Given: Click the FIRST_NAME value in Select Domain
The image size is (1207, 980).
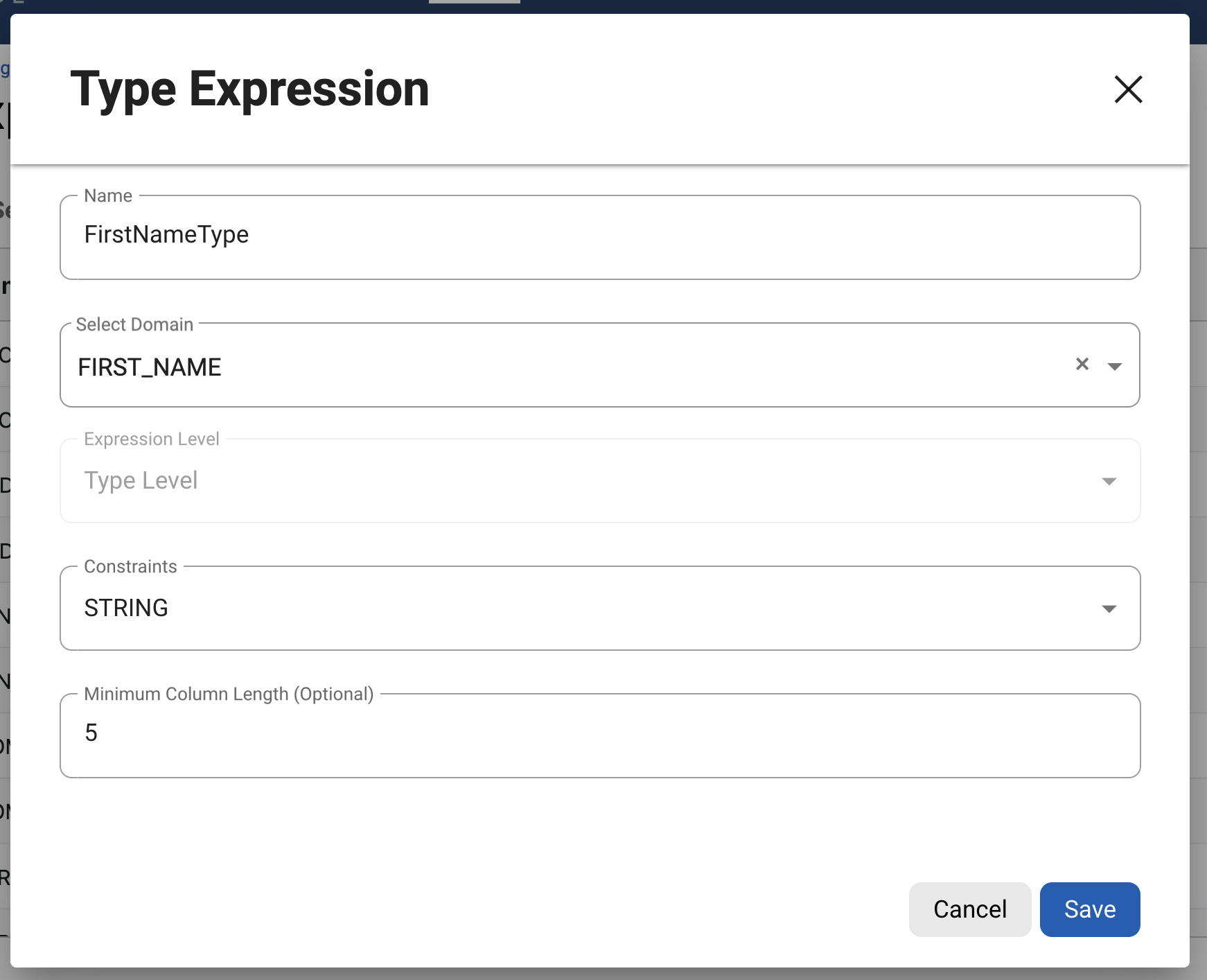Looking at the screenshot, I should click(150, 367).
